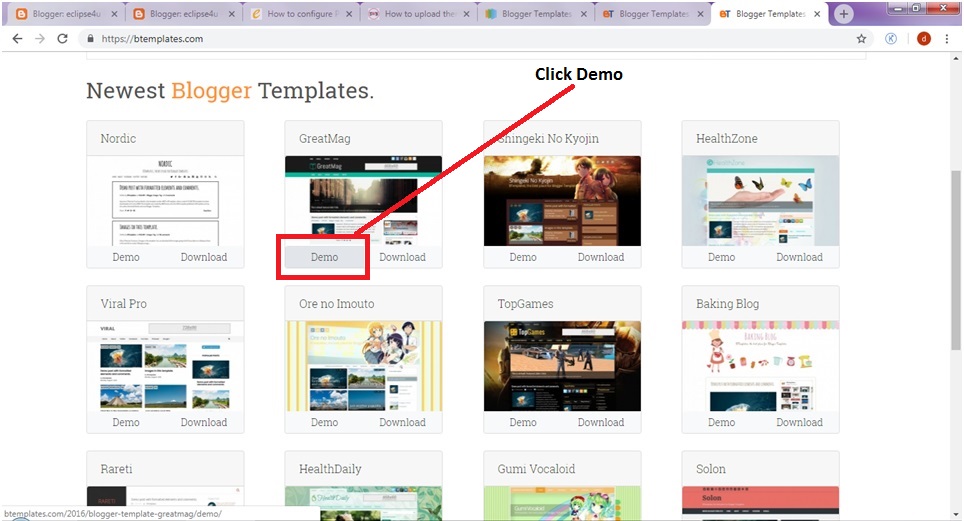Switch to the second 'Blogger: eclipse4u' tab
This screenshot has height=521, width=964.
(x=184, y=14)
